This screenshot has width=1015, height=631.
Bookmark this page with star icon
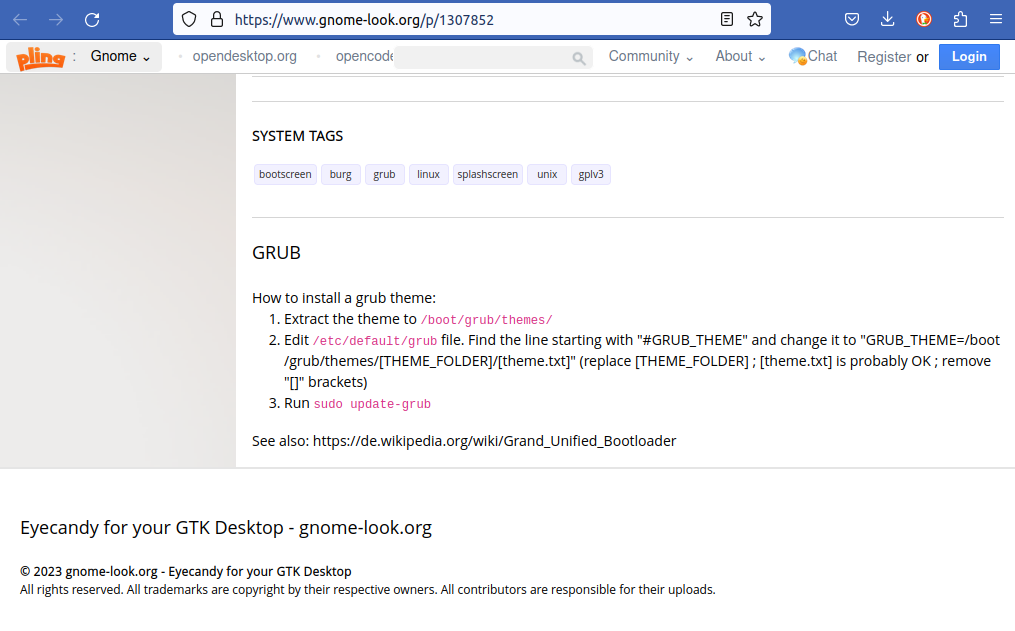[755, 19]
